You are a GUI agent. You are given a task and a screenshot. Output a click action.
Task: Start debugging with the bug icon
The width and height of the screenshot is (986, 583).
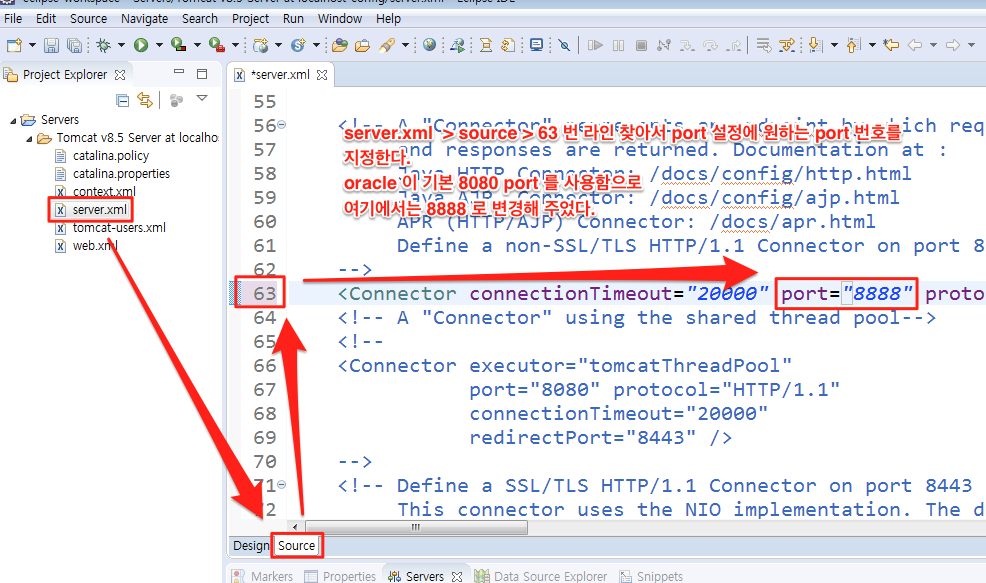(104, 45)
